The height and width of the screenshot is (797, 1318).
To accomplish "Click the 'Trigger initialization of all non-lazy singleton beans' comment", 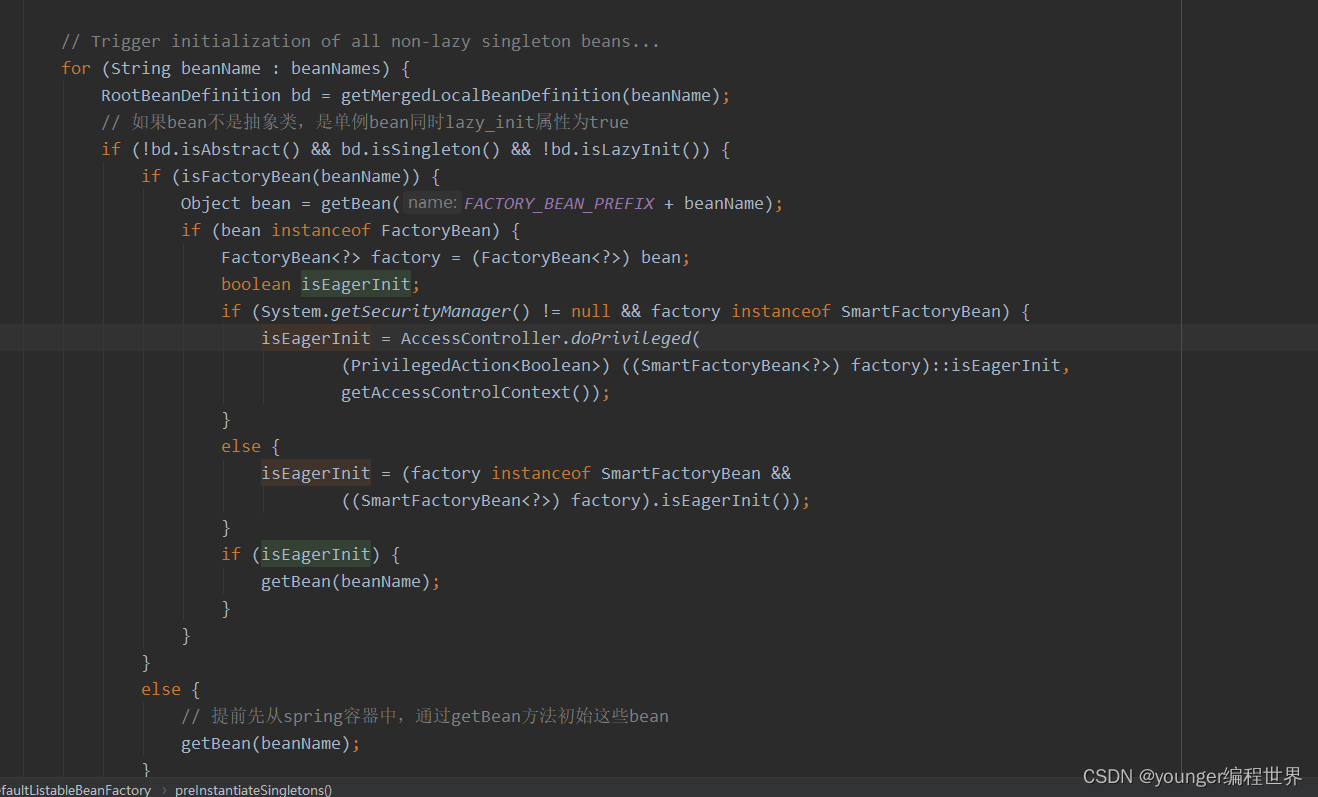I will pos(360,41).
